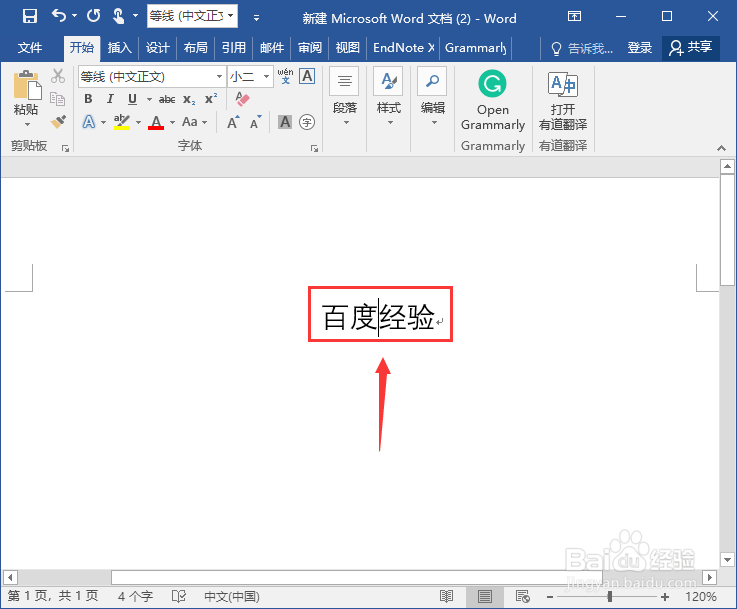Viewport: 737px width, 609px height.
Task: Switch to the 插入 tab
Action: (119, 48)
